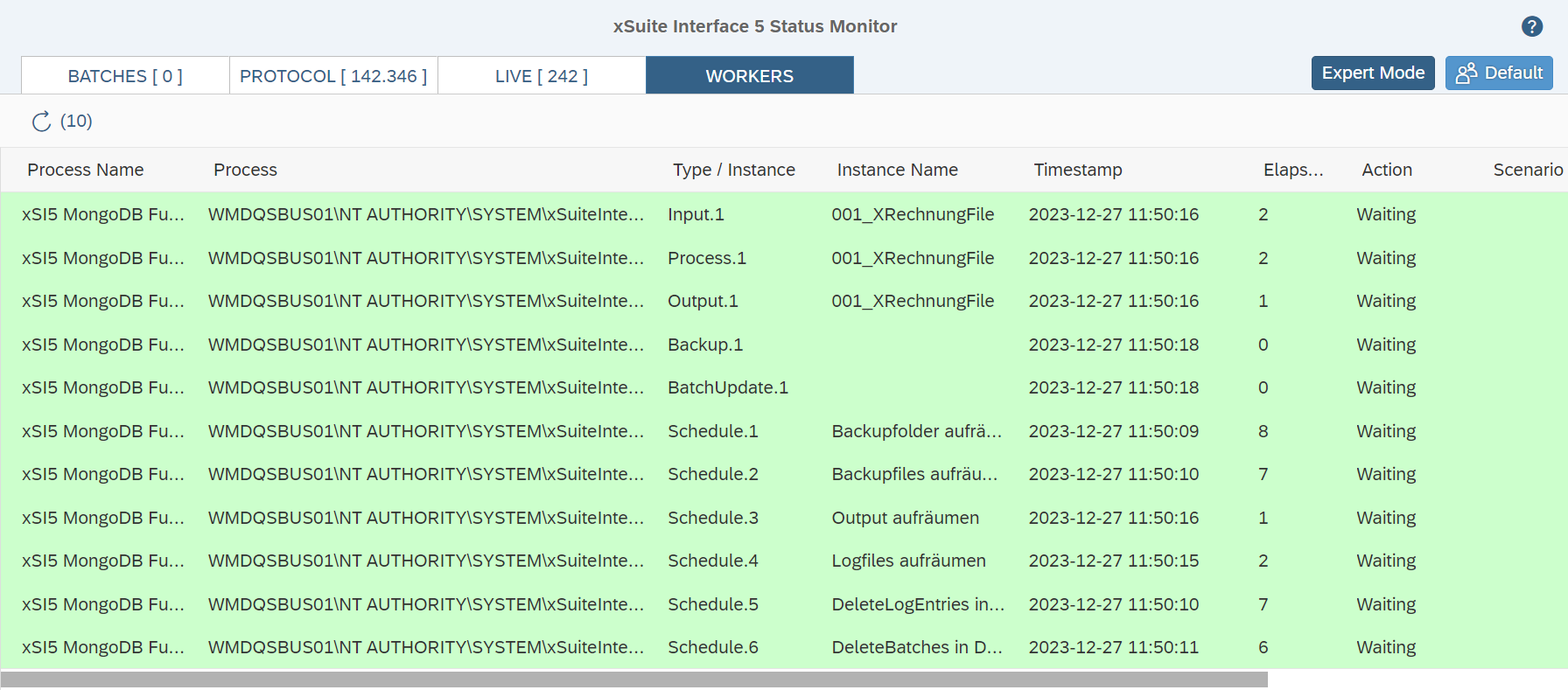Viewport: 1568px width, 690px height.
Task: Select the Schedule.5 type cell
Action: click(713, 604)
